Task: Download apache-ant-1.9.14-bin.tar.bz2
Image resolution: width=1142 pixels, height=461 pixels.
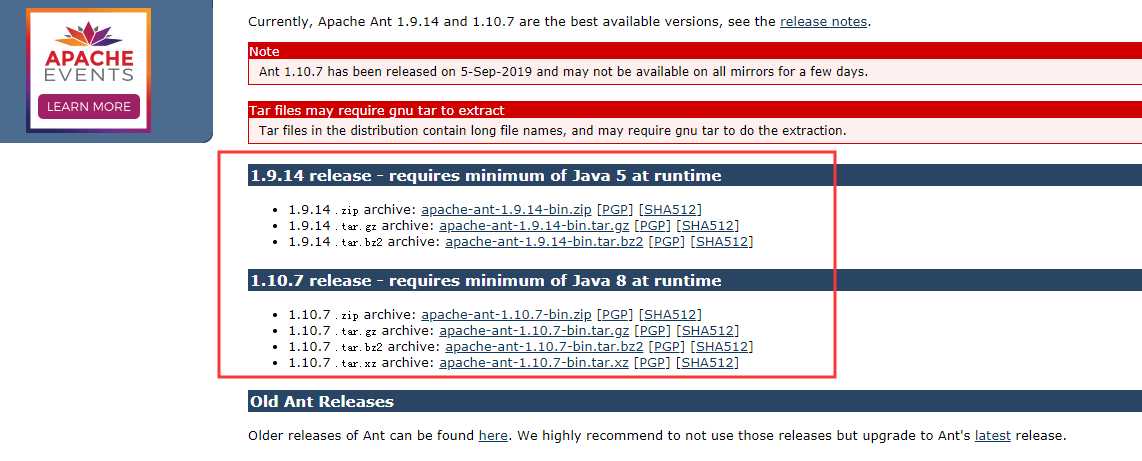Action: pyautogui.click(x=544, y=242)
